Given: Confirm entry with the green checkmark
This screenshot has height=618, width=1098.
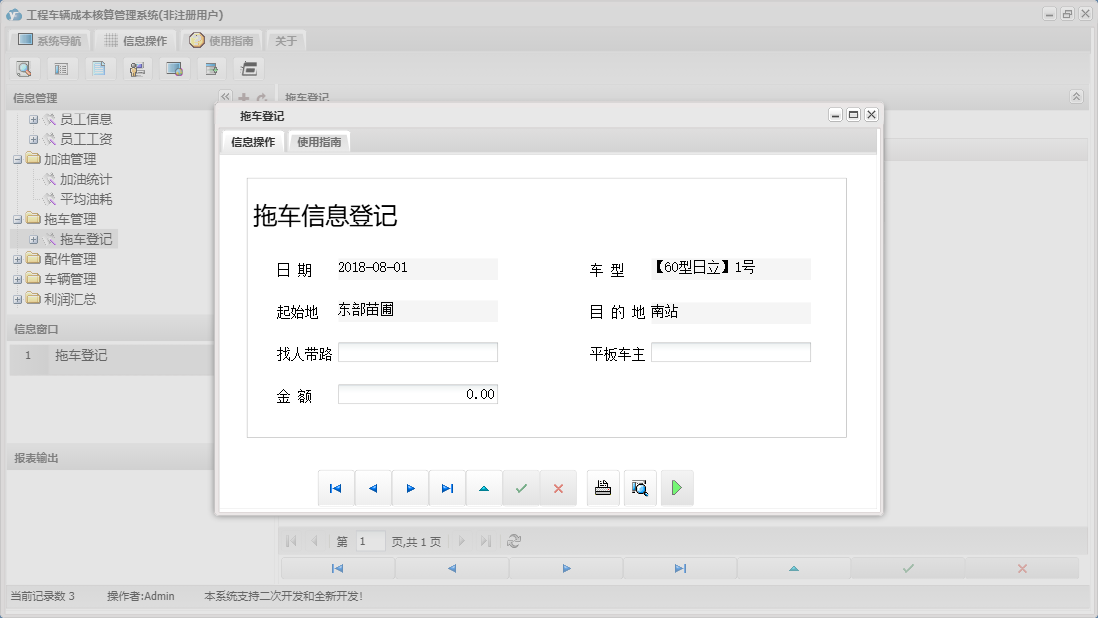Looking at the screenshot, I should click(x=521, y=487).
